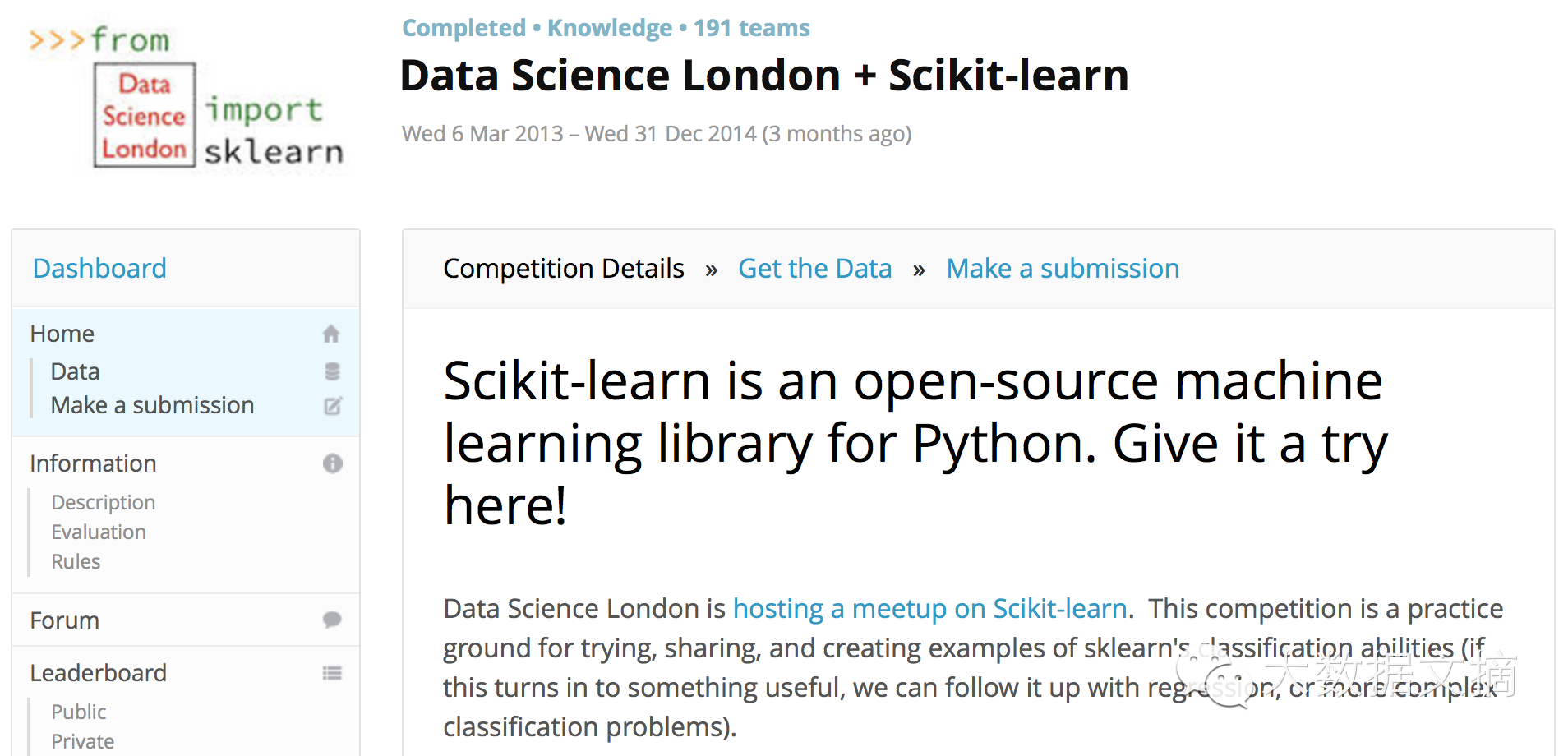Click the submission pencil edit icon
Screen dimensions: 1568x756
pyautogui.click(x=332, y=406)
